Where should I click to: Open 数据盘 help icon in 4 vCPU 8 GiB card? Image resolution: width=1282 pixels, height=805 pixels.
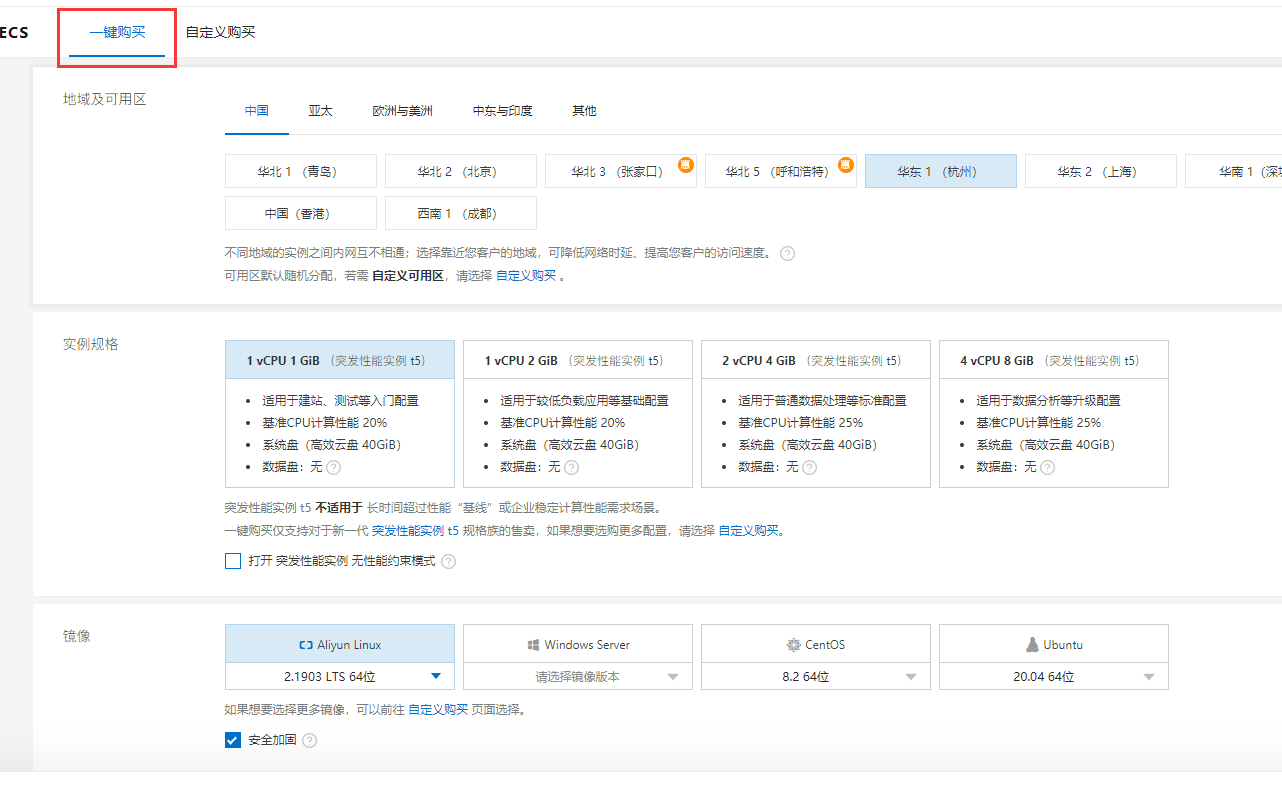click(1047, 467)
